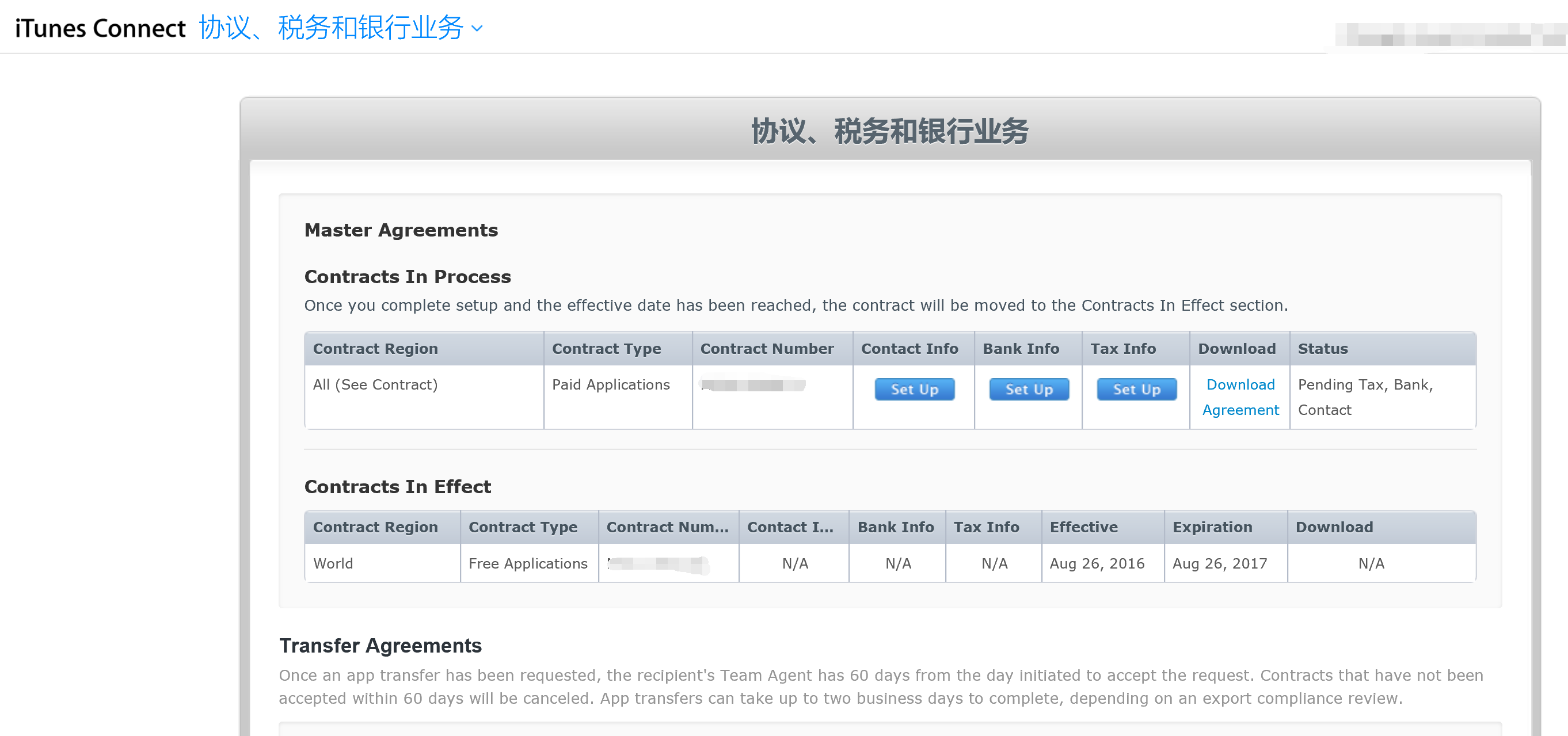Click the 'Master Agreements' heading

click(x=401, y=230)
